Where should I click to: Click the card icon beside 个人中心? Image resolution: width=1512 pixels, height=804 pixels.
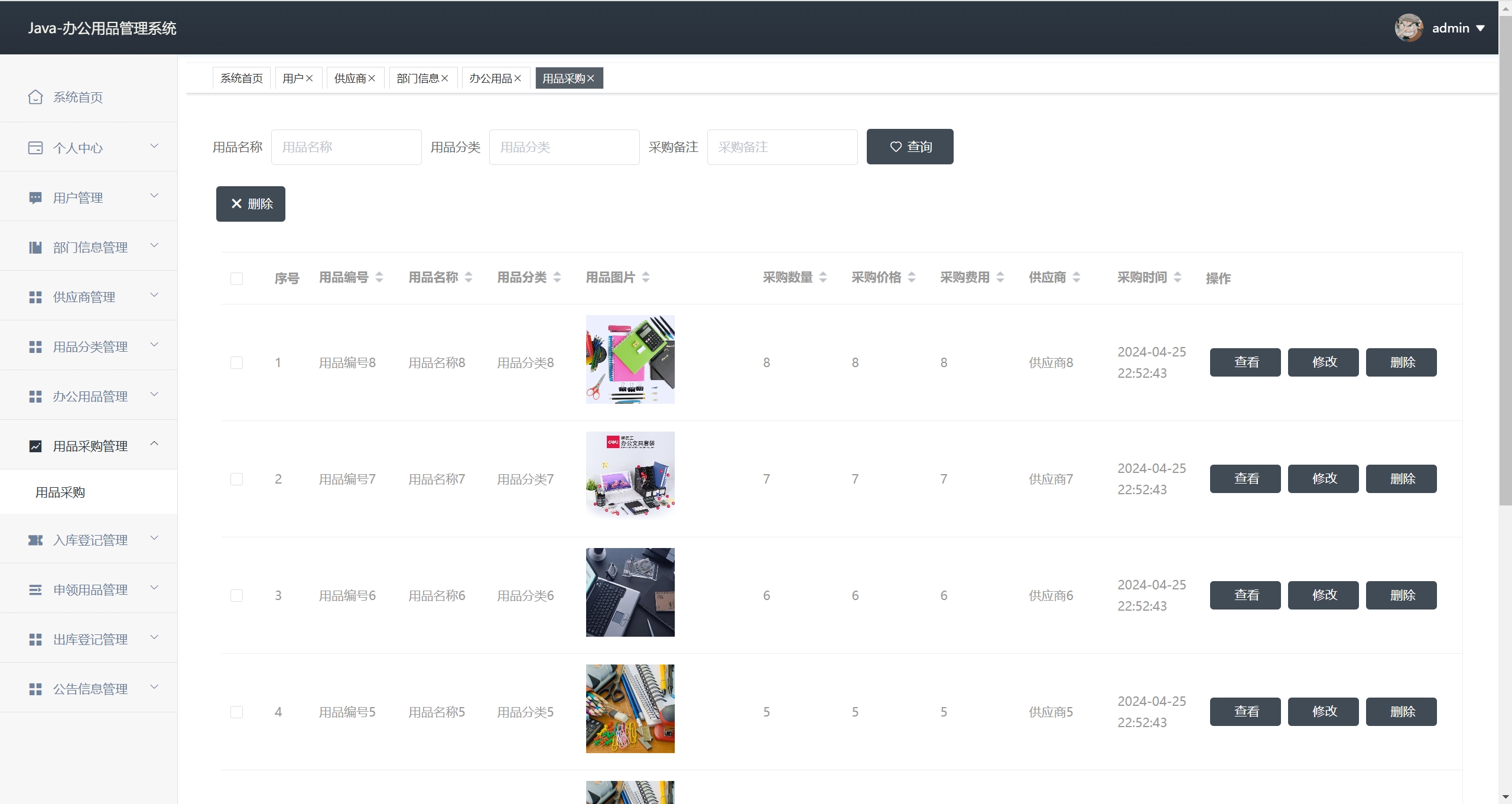point(35,148)
